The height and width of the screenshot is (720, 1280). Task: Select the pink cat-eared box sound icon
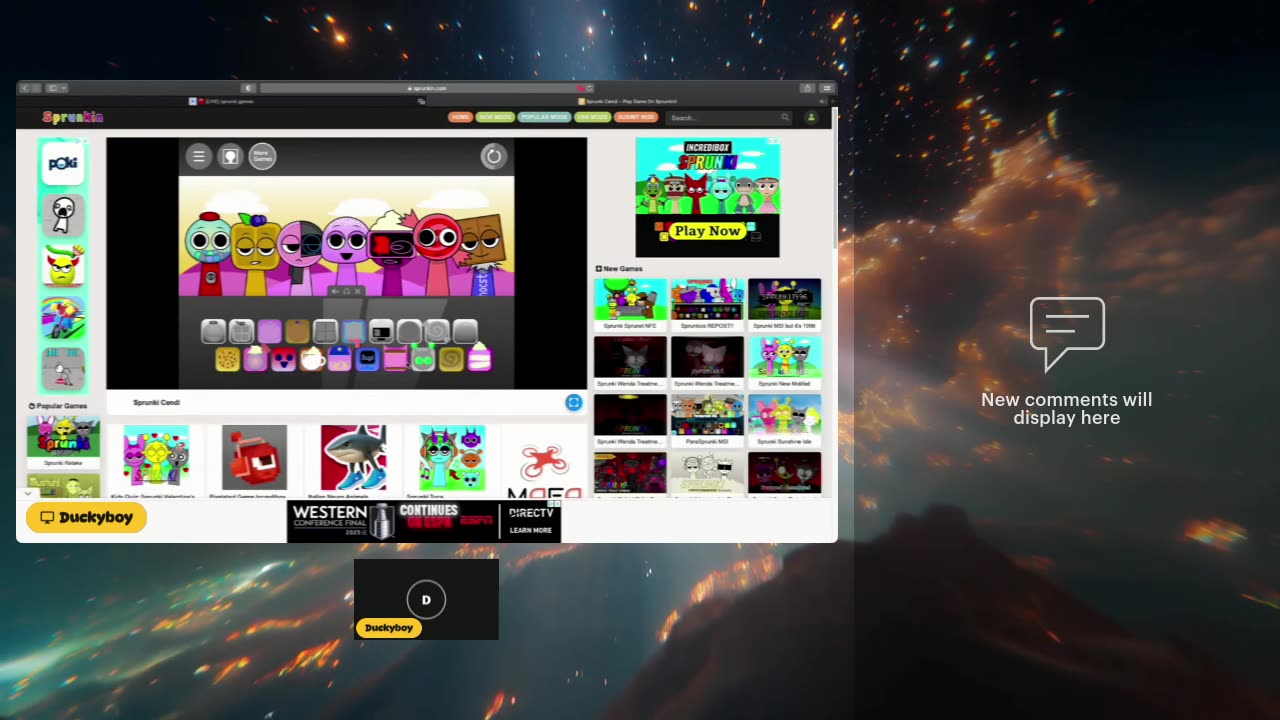pos(395,359)
